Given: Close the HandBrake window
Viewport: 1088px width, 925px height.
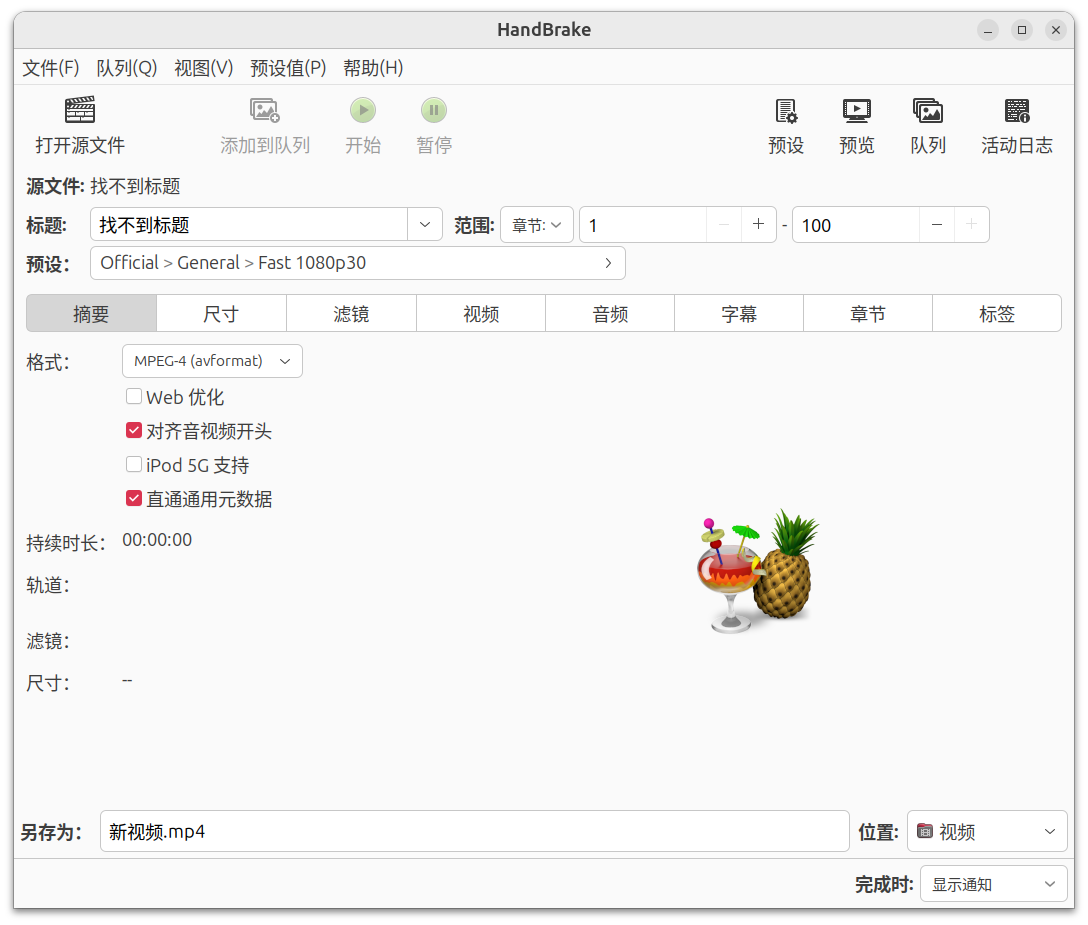Looking at the screenshot, I should click(1055, 30).
